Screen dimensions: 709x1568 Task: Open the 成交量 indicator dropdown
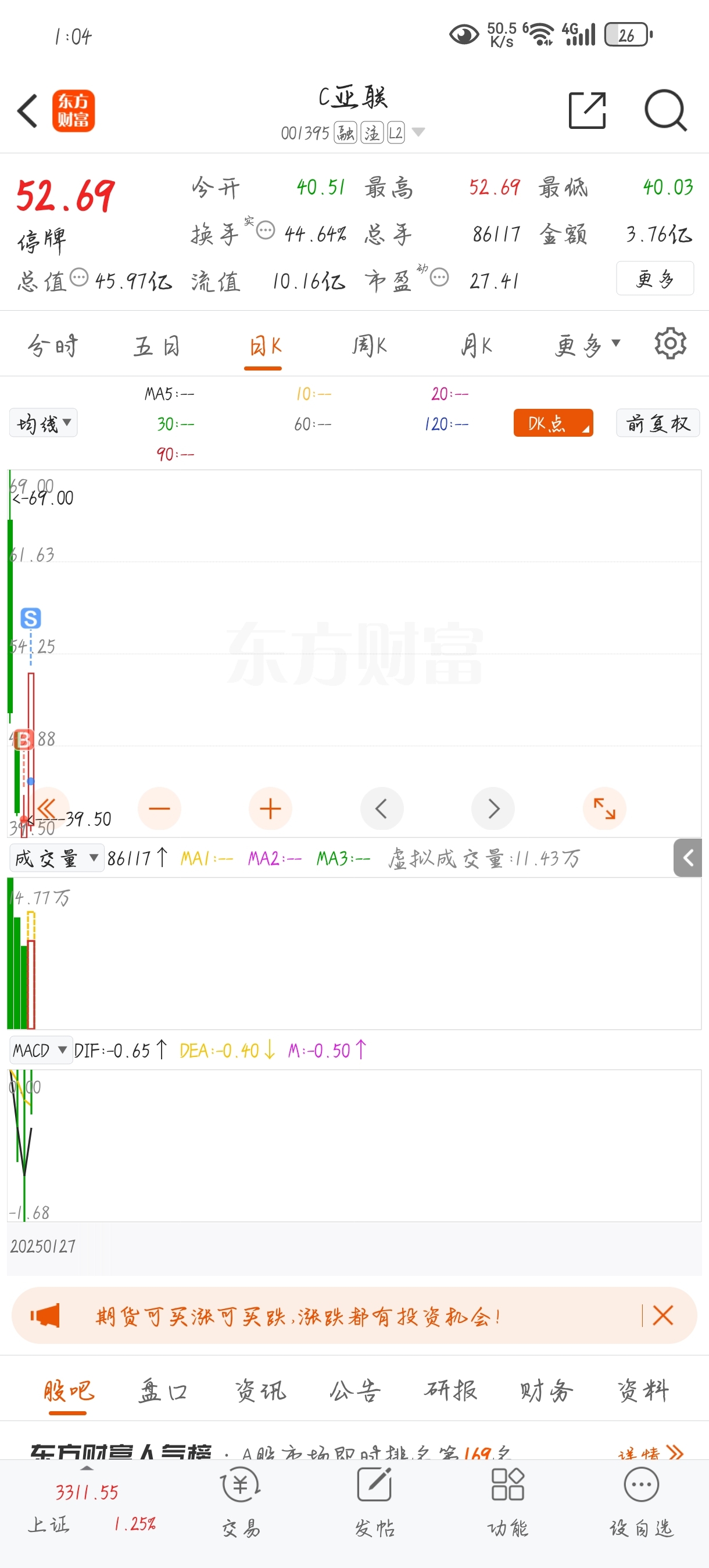click(56, 858)
